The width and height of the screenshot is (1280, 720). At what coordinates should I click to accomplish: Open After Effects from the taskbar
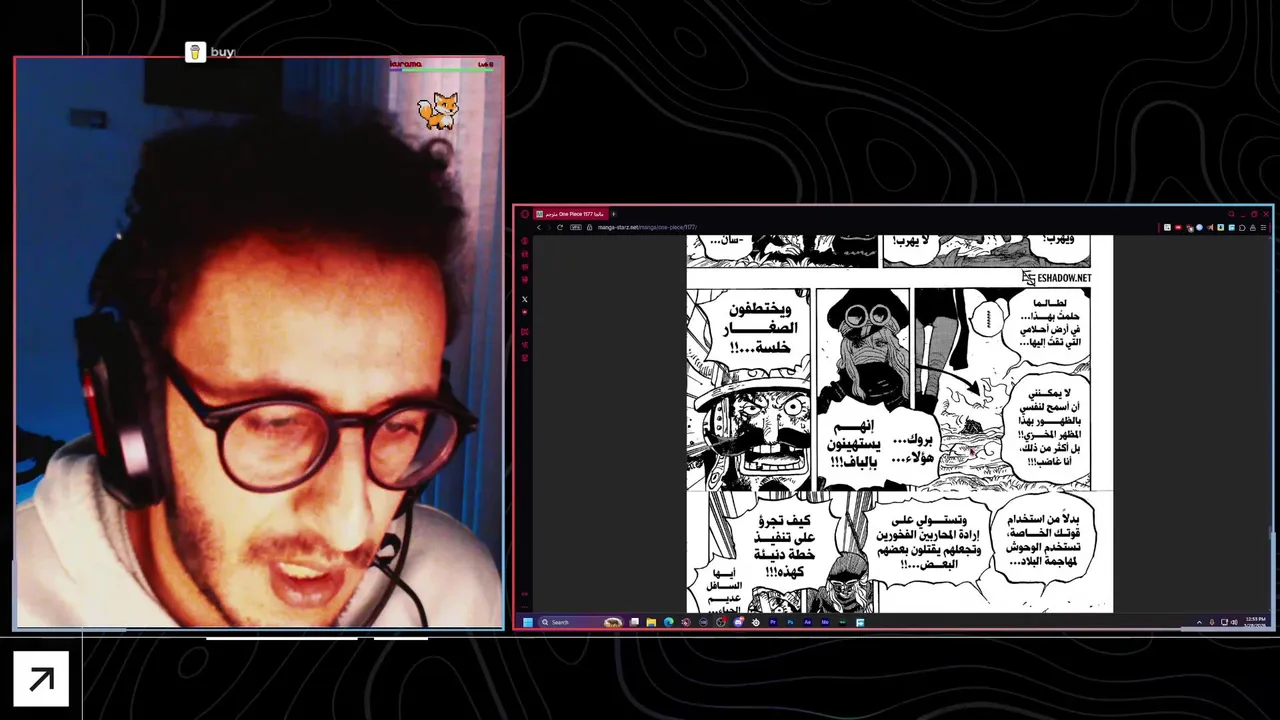click(808, 622)
